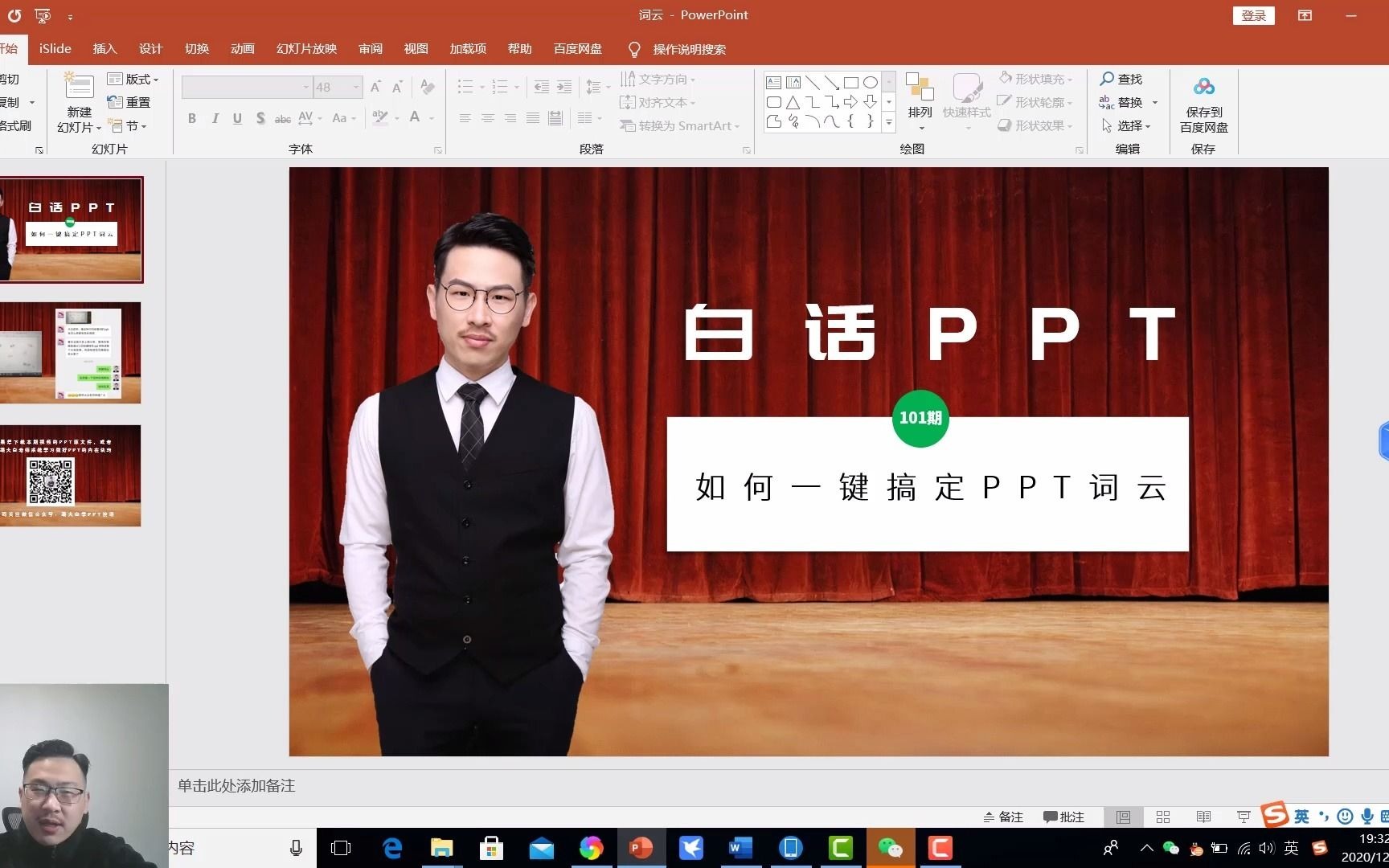Click the numbered list icon
Viewport: 1389px width, 868px height.
(500, 87)
